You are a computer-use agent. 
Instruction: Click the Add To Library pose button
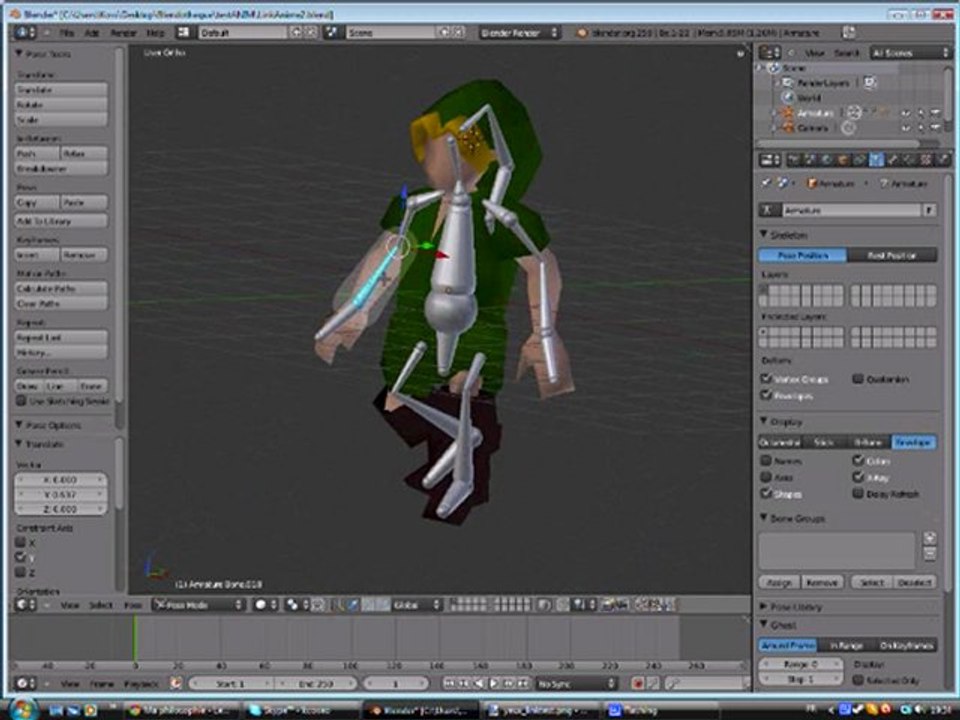(x=61, y=221)
